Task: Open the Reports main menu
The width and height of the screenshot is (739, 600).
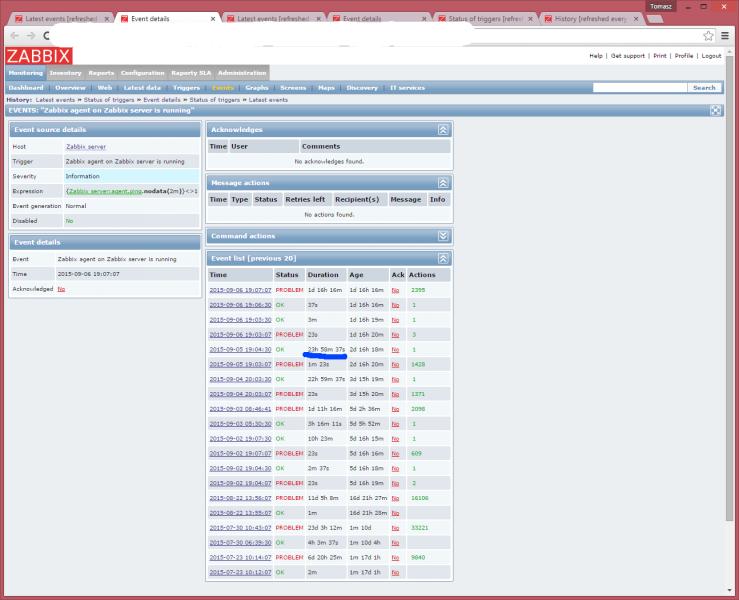Action: [x=101, y=73]
